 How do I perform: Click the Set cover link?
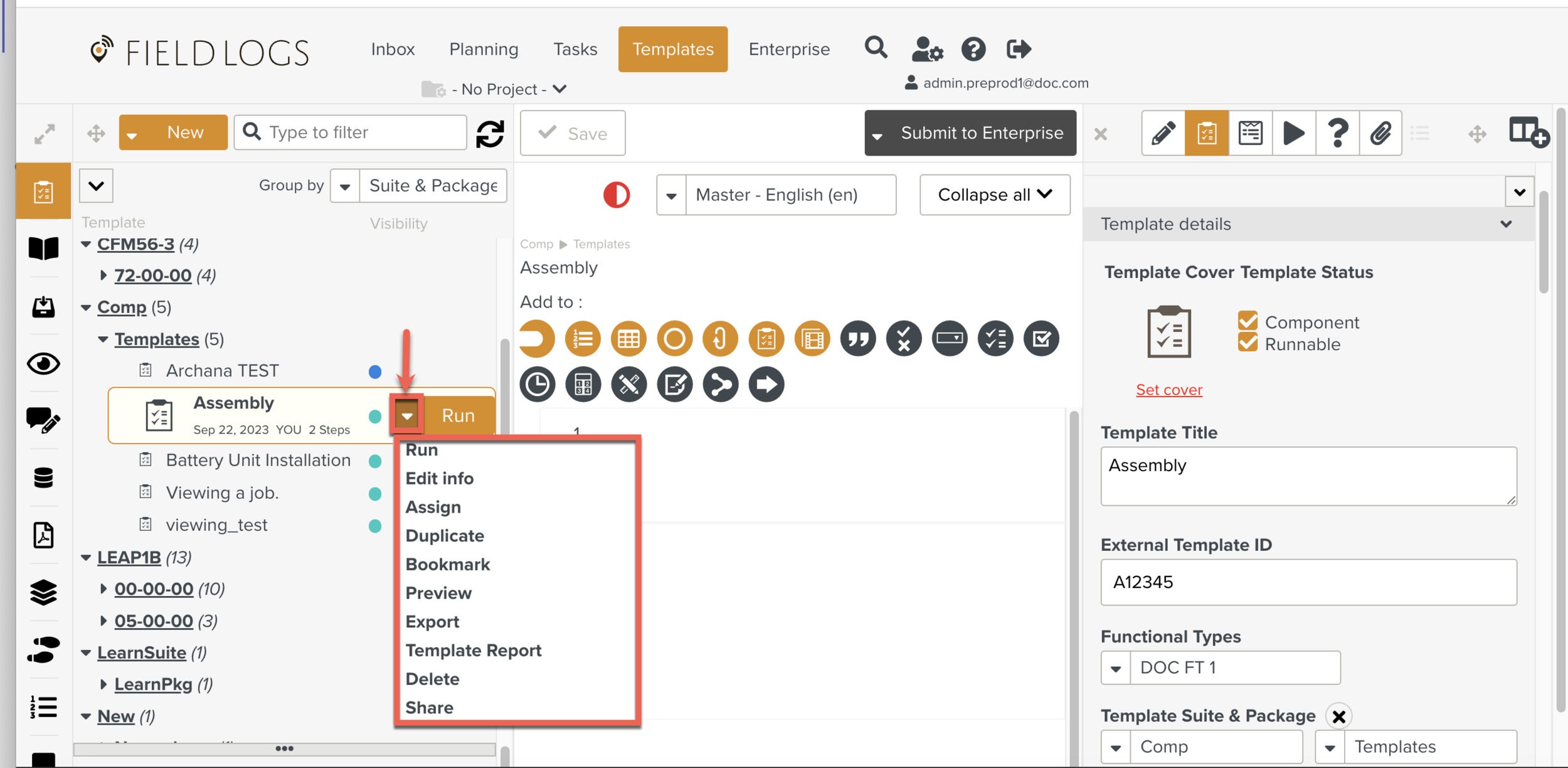(x=1168, y=390)
